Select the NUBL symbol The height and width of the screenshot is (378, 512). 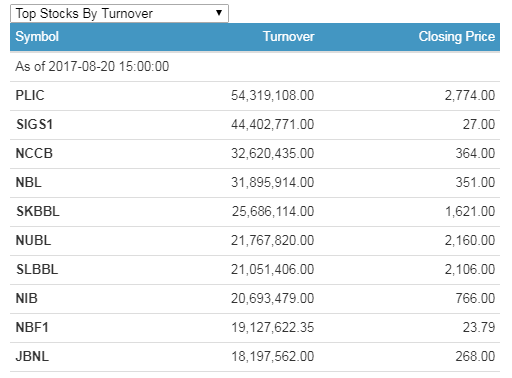(x=33, y=240)
